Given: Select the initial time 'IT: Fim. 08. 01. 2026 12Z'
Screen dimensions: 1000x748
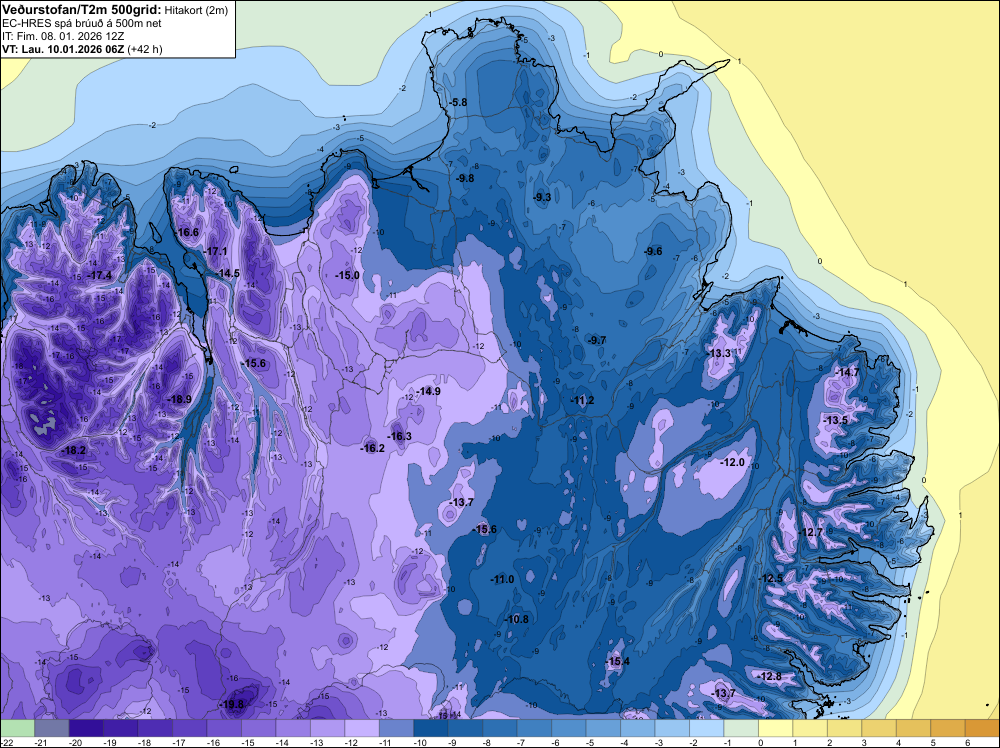Looking at the screenshot, I should pos(63,36).
